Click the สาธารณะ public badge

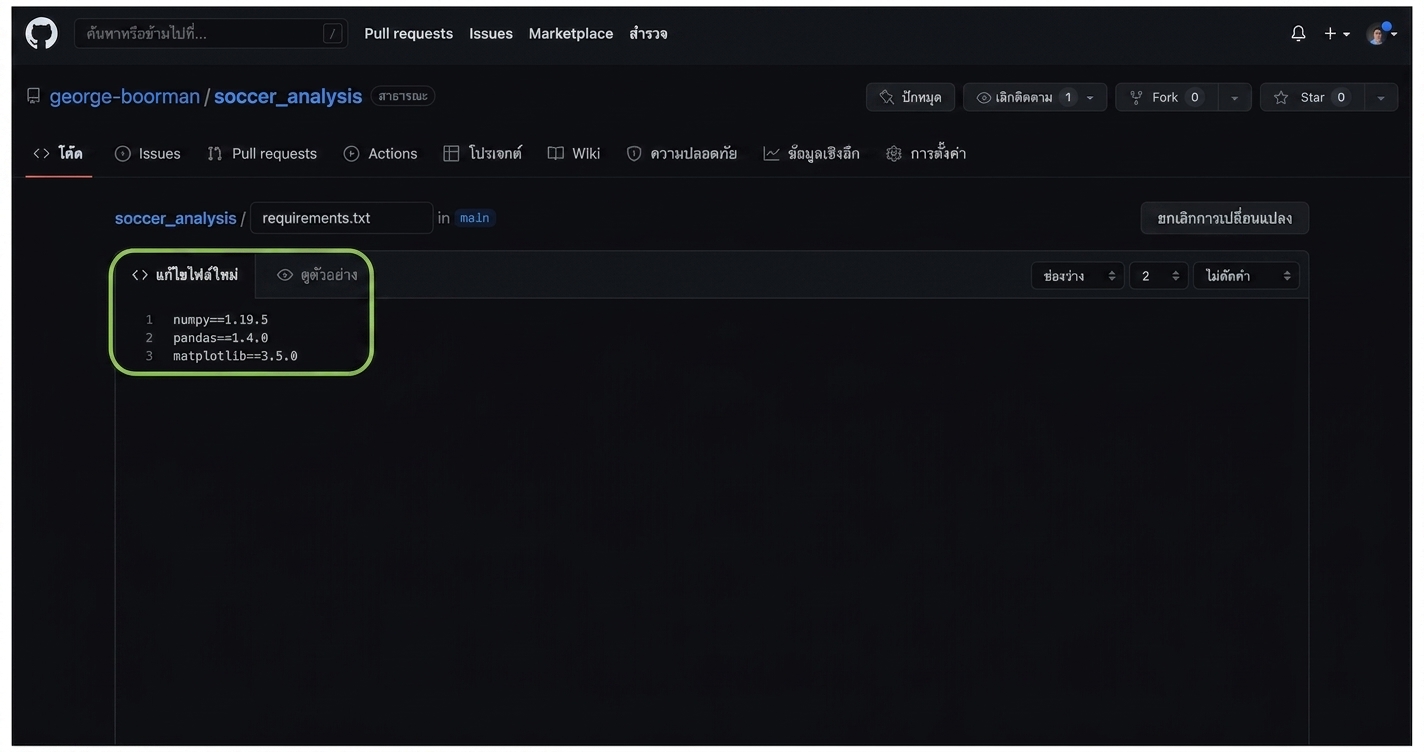[x=403, y=96]
